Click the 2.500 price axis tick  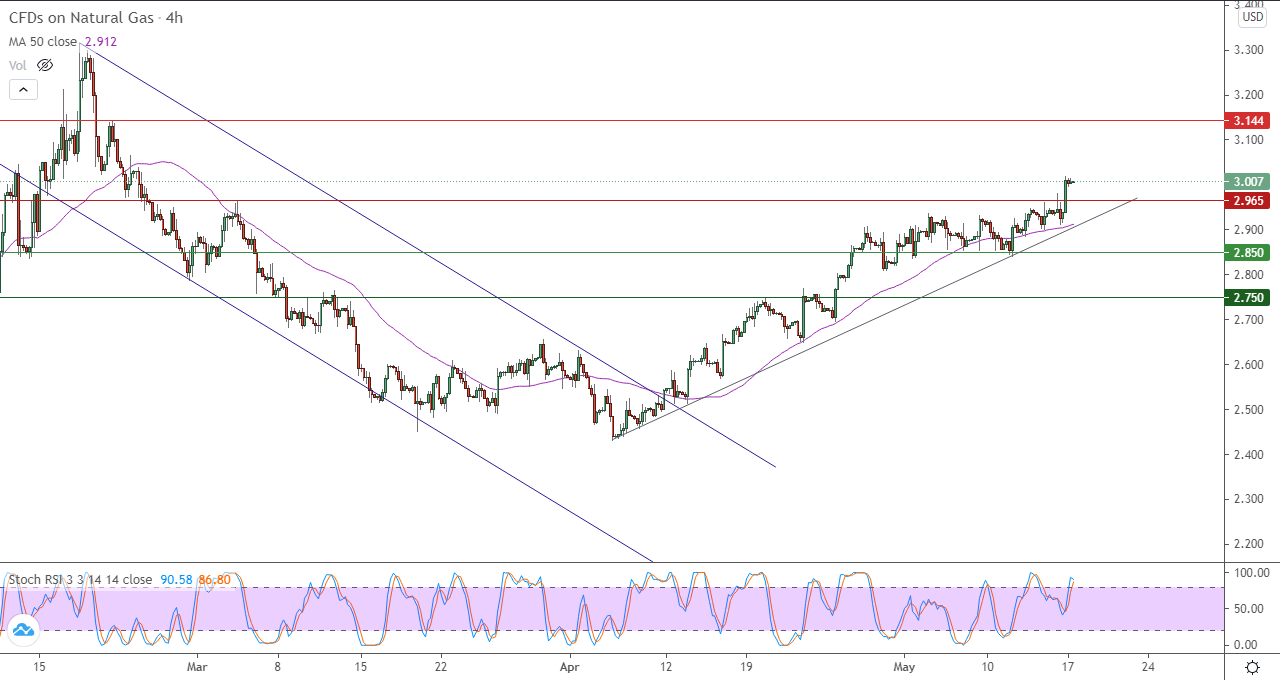[1249, 409]
